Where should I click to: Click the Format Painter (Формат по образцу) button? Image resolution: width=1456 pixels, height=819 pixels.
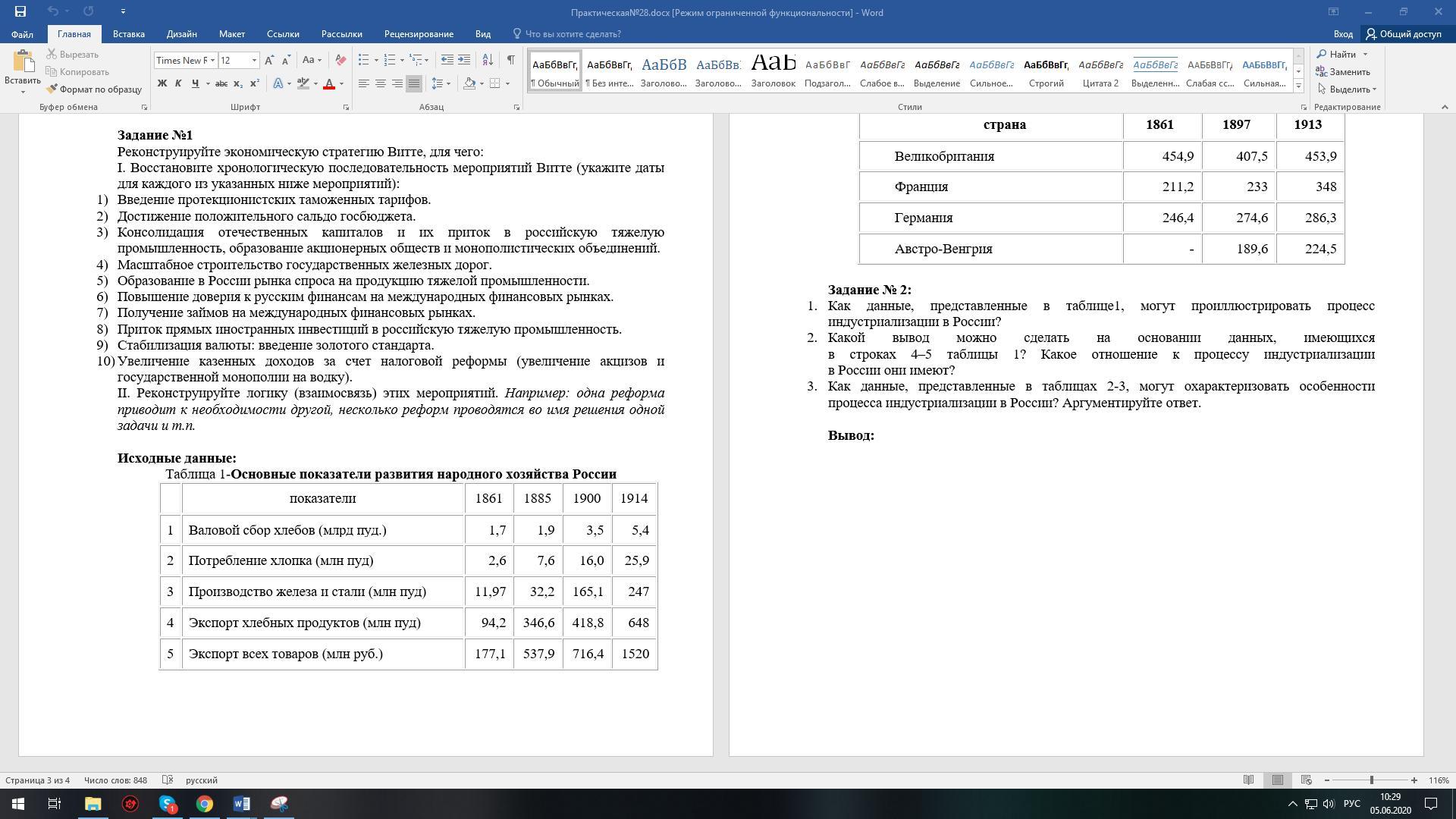click(93, 89)
